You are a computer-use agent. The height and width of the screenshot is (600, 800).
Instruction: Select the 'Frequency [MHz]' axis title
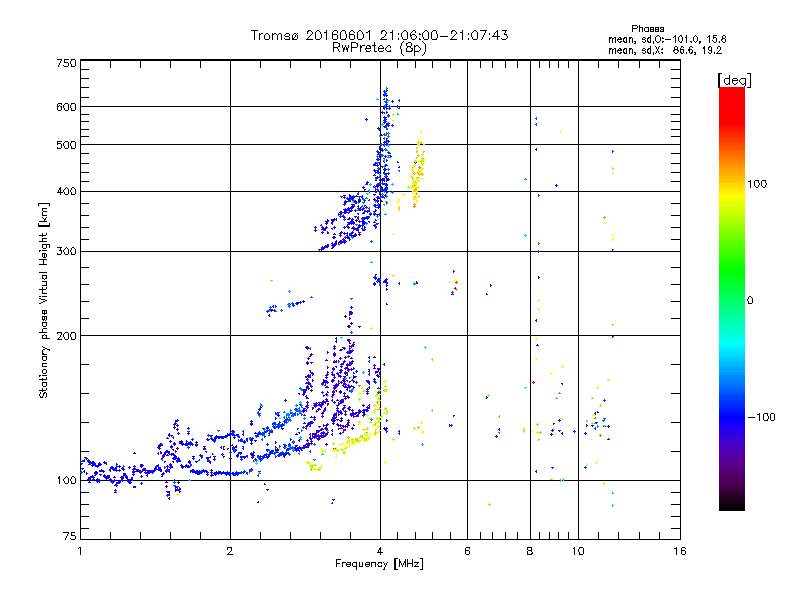click(379, 564)
